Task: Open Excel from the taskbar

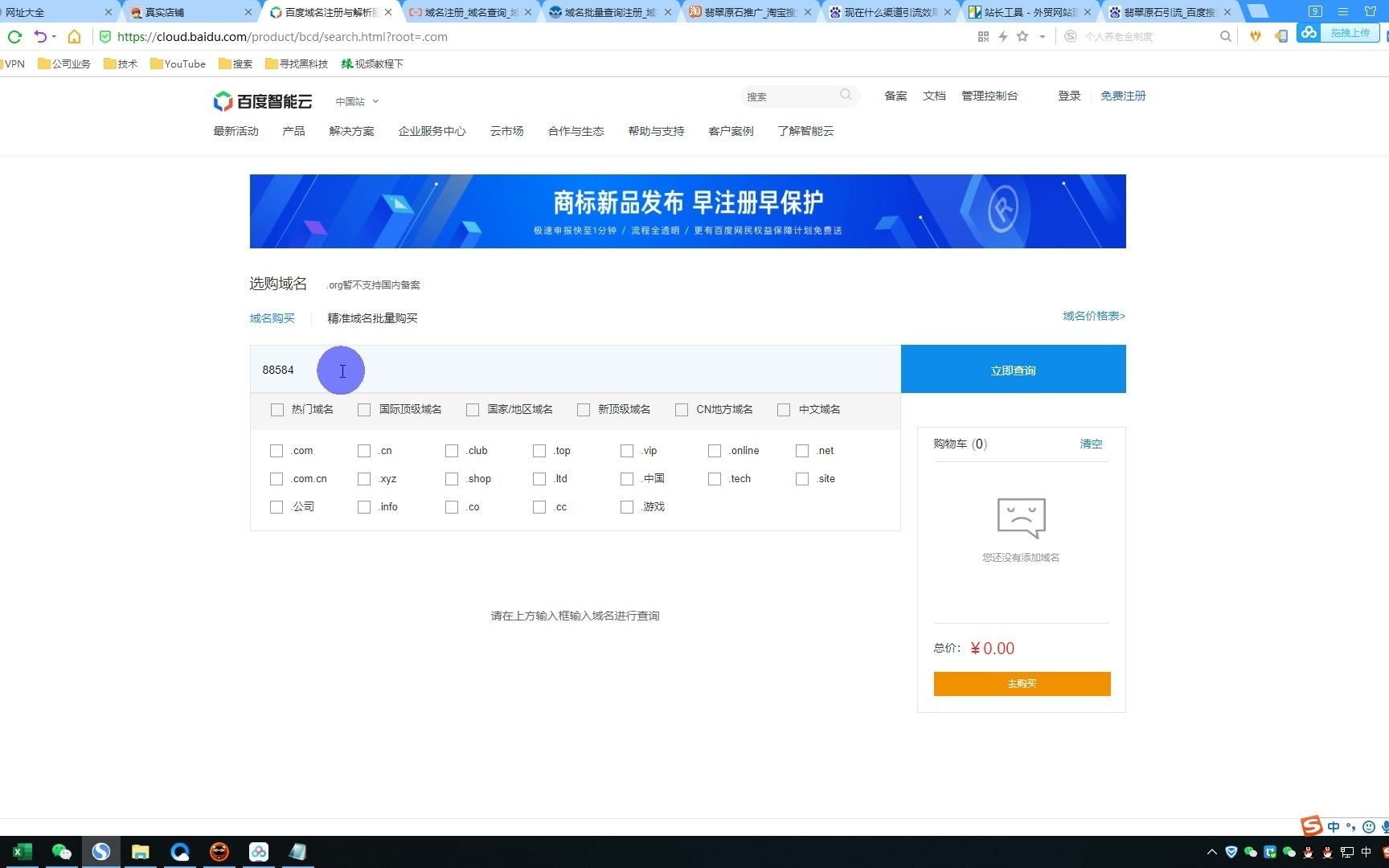Action: [22, 852]
